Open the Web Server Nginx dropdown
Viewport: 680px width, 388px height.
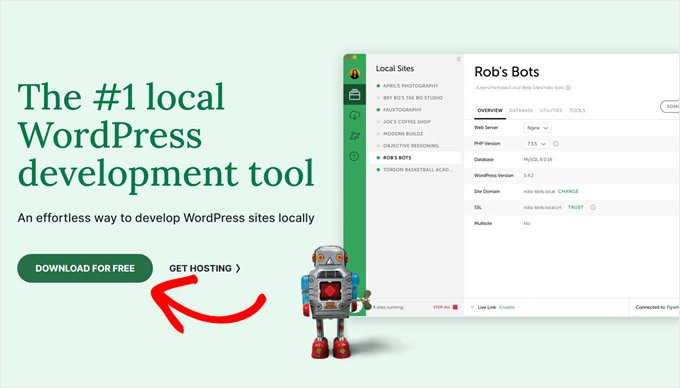537,128
